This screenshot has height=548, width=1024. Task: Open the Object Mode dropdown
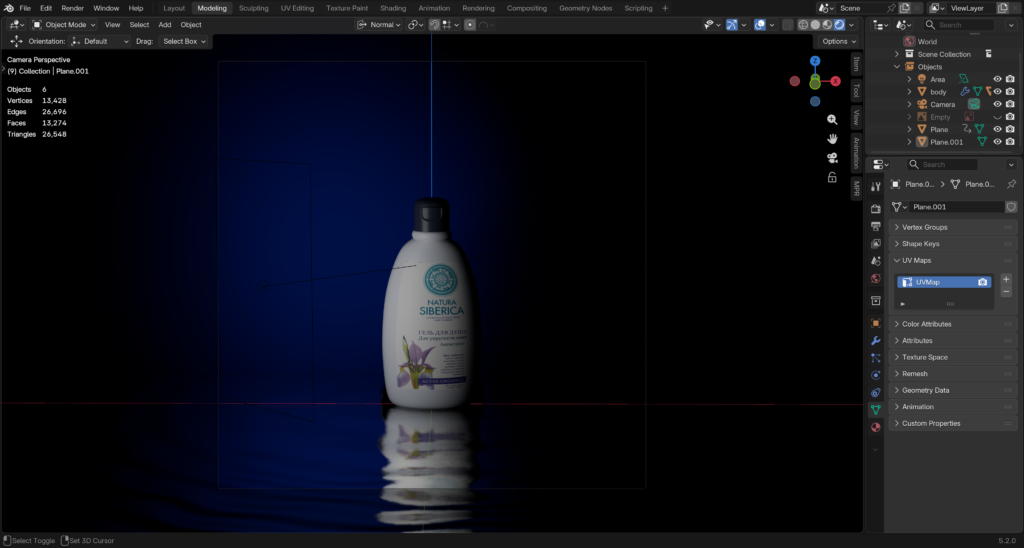pos(64,25)
